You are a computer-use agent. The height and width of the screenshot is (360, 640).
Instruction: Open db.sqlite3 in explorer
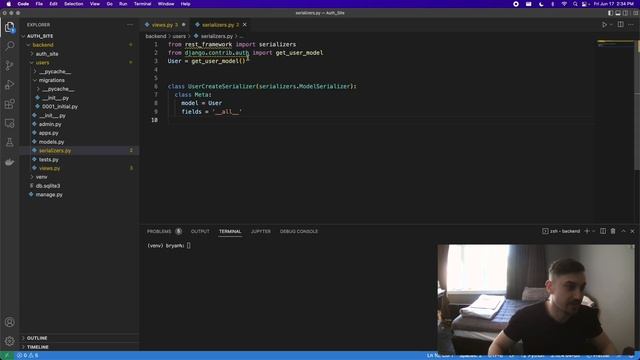click(48, 186)
